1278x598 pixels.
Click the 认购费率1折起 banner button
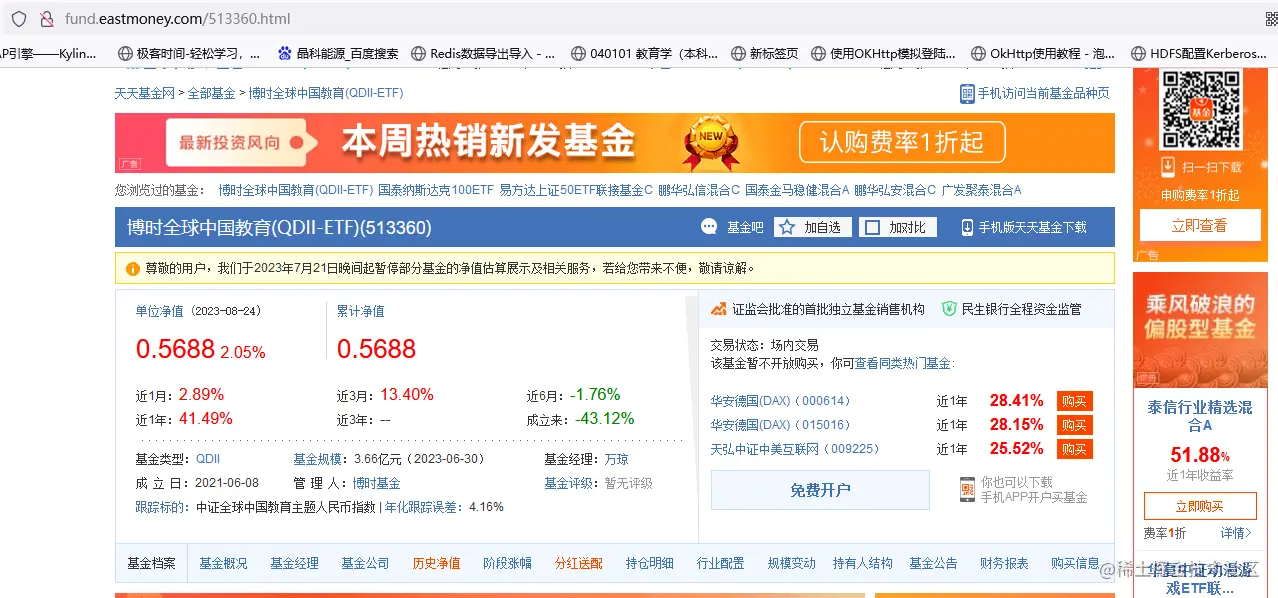pyautogui.click(x=901, y=143)
